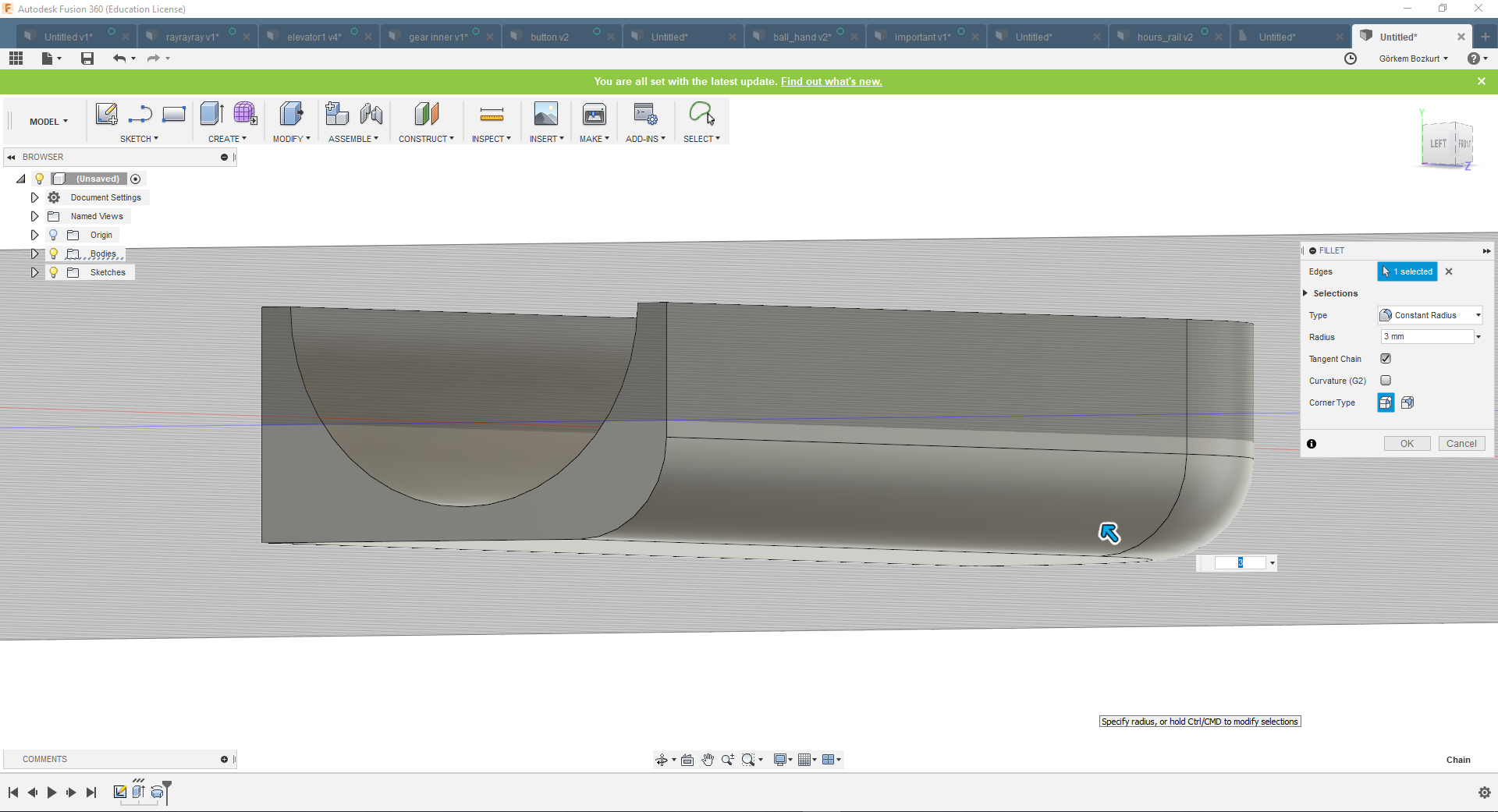Uncheck the Tangent Chain checkbox
The width and height of the screenshot is (1498, 812).
pos(1386,359)
